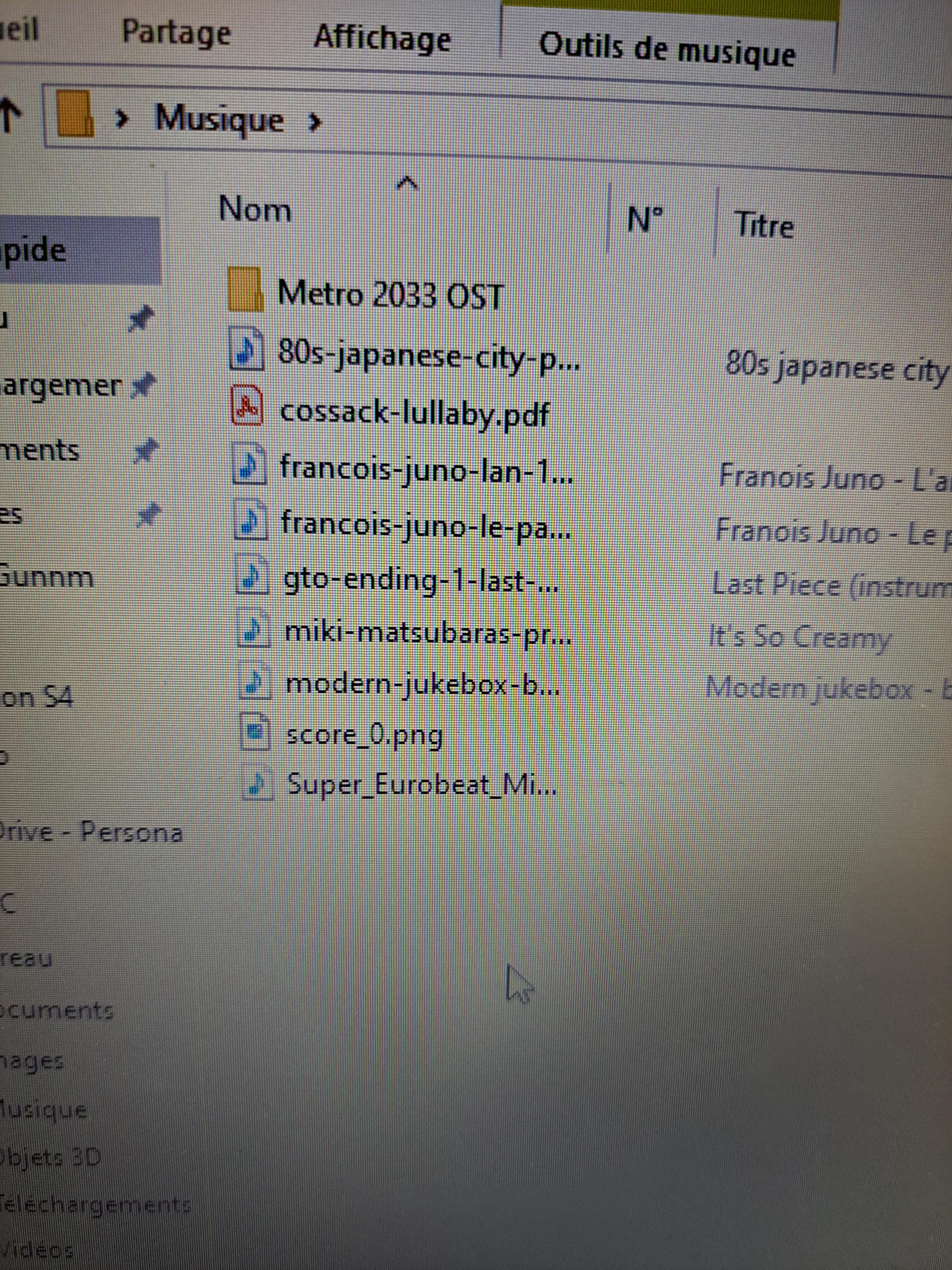Sort by the Nom column header

coord(255,209)
